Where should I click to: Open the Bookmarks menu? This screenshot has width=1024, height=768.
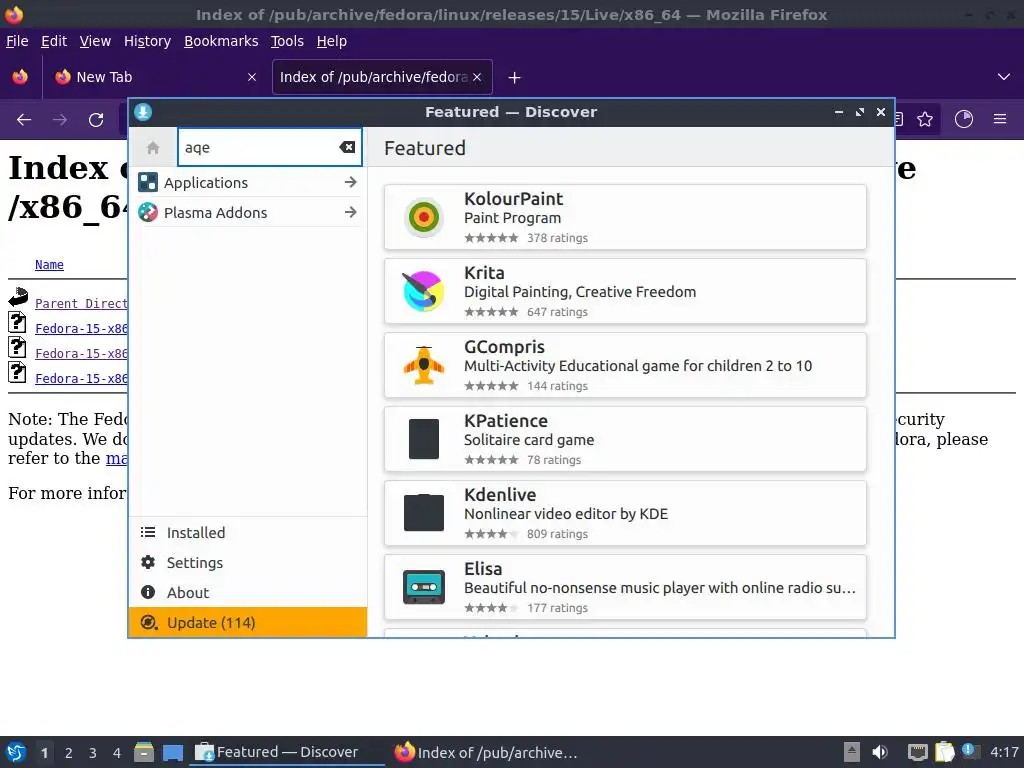[221, 41]
